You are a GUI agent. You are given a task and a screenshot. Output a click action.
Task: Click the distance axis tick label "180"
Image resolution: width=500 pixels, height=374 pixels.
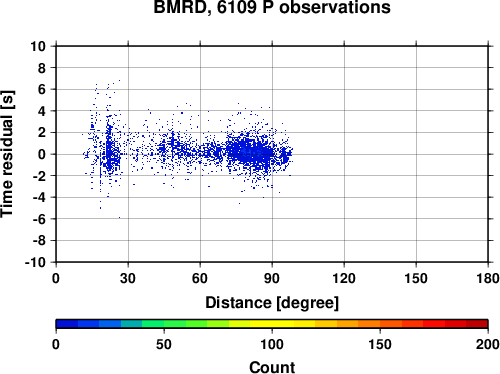point(488,278)
